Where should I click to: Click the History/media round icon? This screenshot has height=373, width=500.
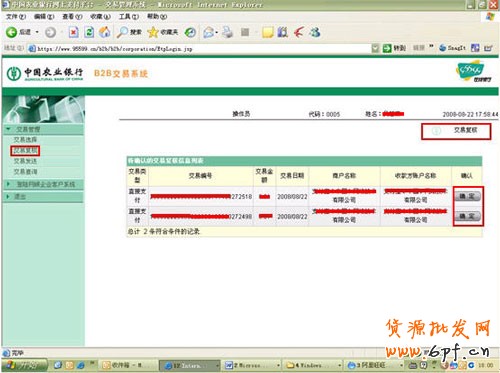[190, 32]
